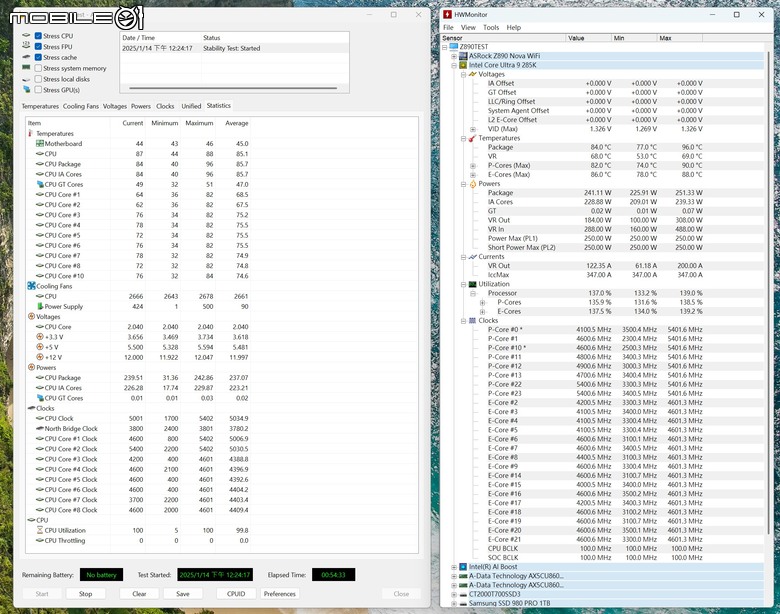Screen dimensions: 780x614
Task: Click the HWMonitor Voltages lightning icon
Action: [x=472, y=74]
